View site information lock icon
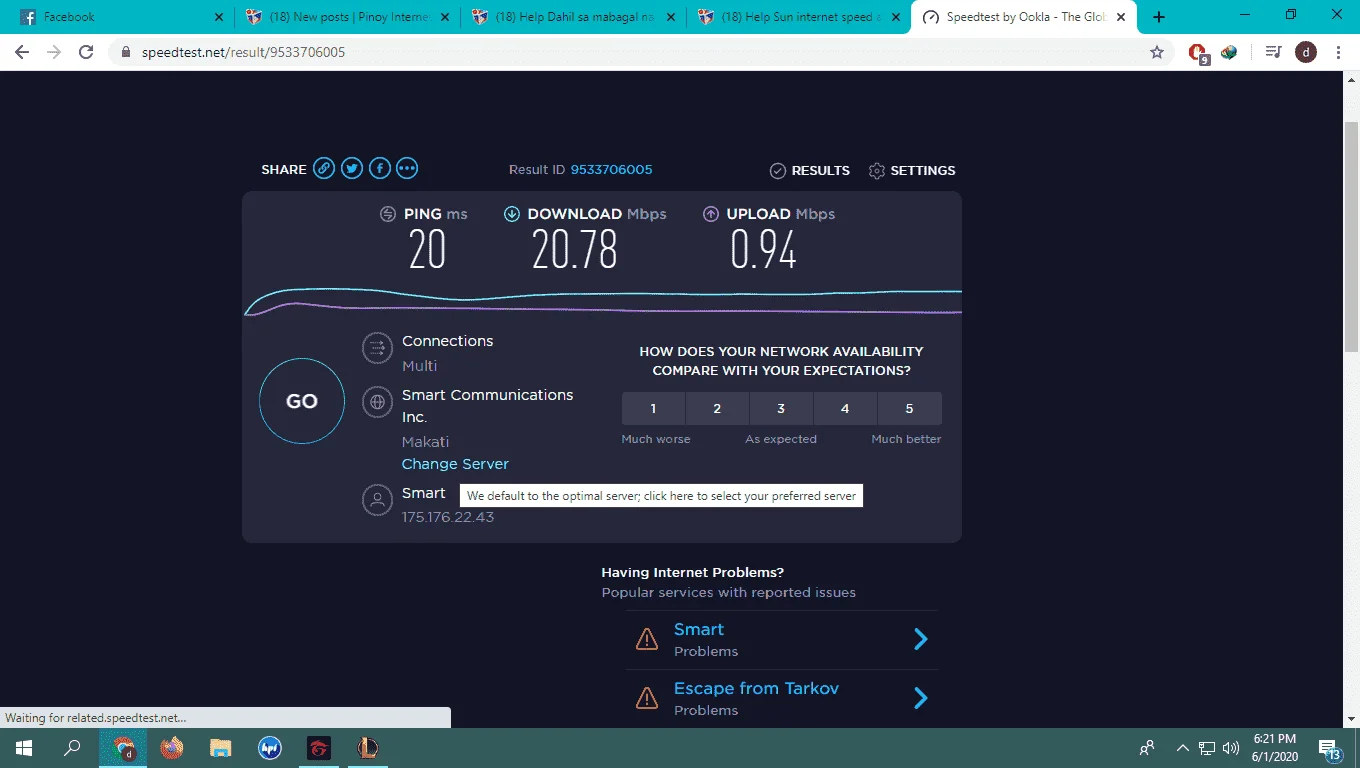 (125, 52)
